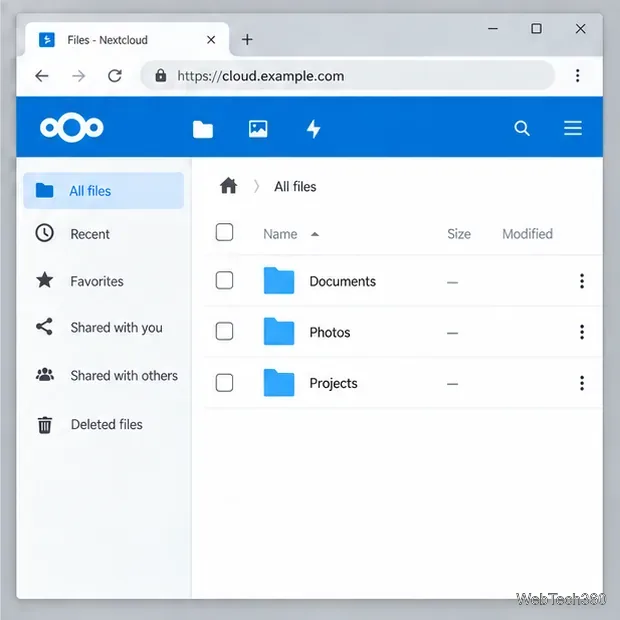Open a new browser tab
This screenshot has width=620, height=620.
pyautogui.click(x=247, y=40)
